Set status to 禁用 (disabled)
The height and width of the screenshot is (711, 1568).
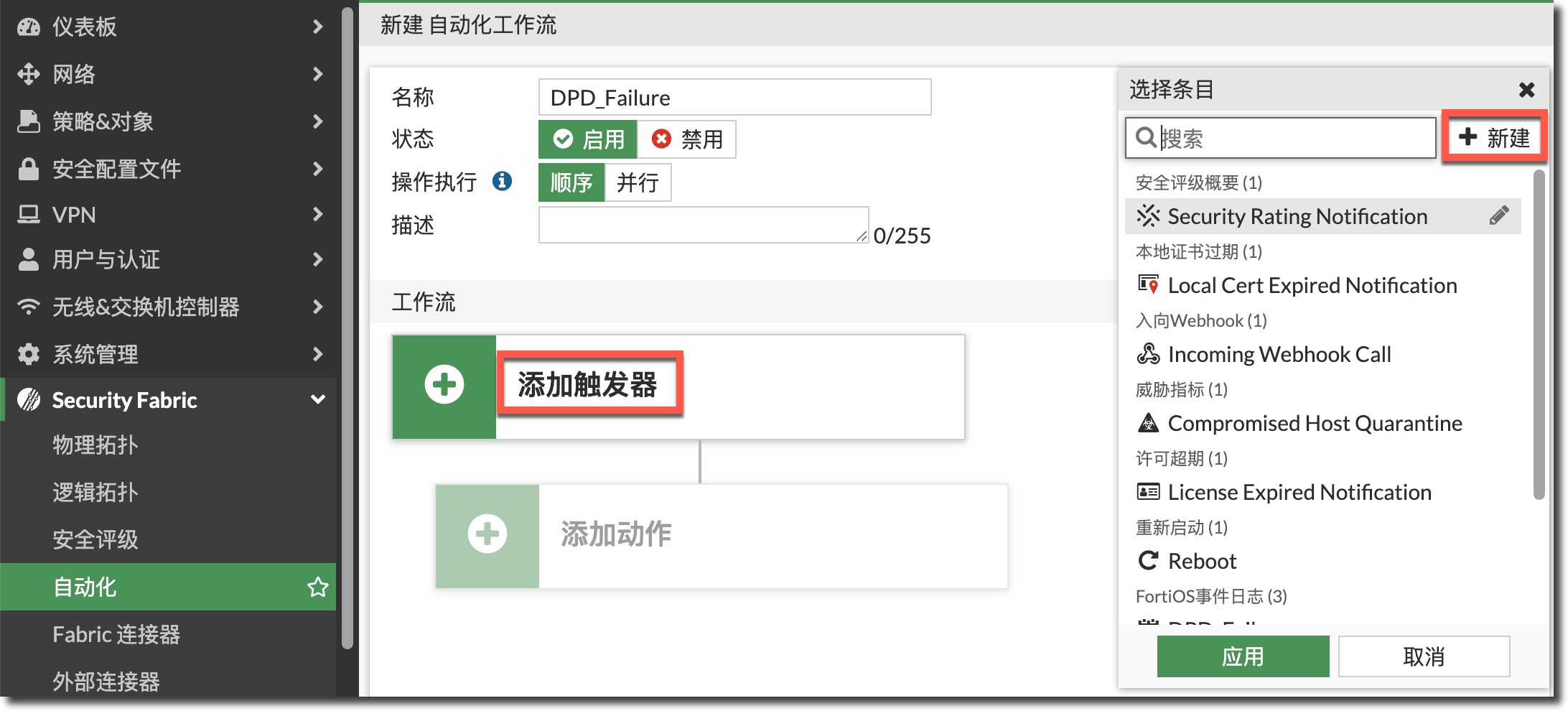tap(687, 139)
